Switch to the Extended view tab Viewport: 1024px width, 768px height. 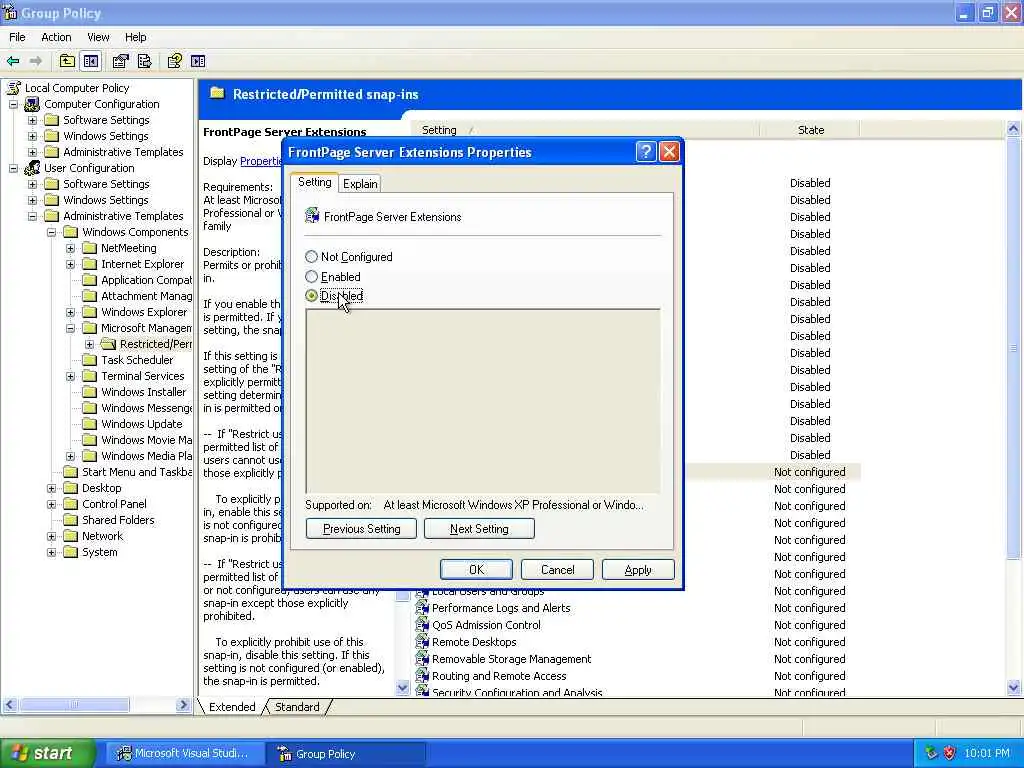pyautogui.click(x=232, y=707)
